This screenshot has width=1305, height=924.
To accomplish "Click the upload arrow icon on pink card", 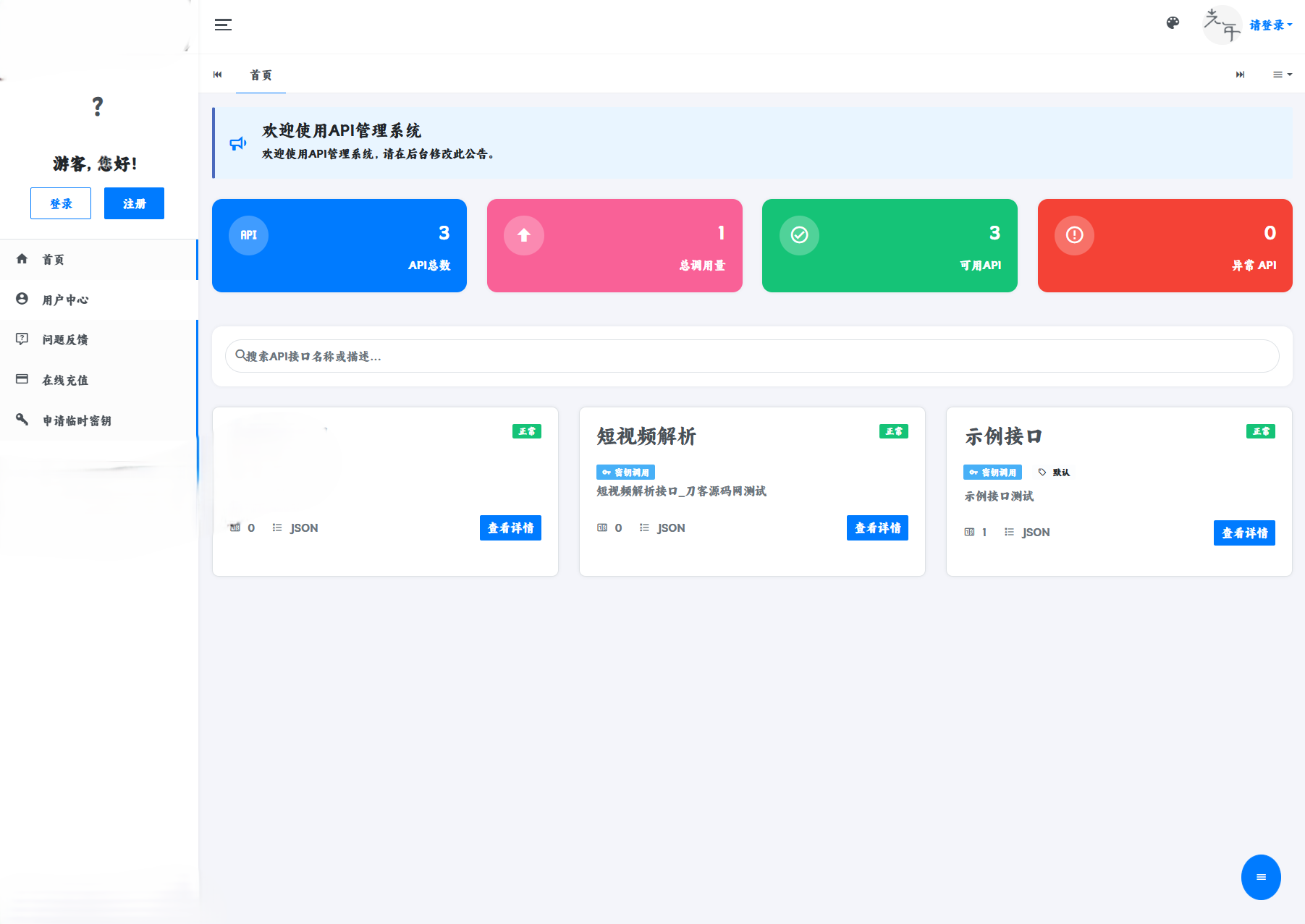I will 524,235.
